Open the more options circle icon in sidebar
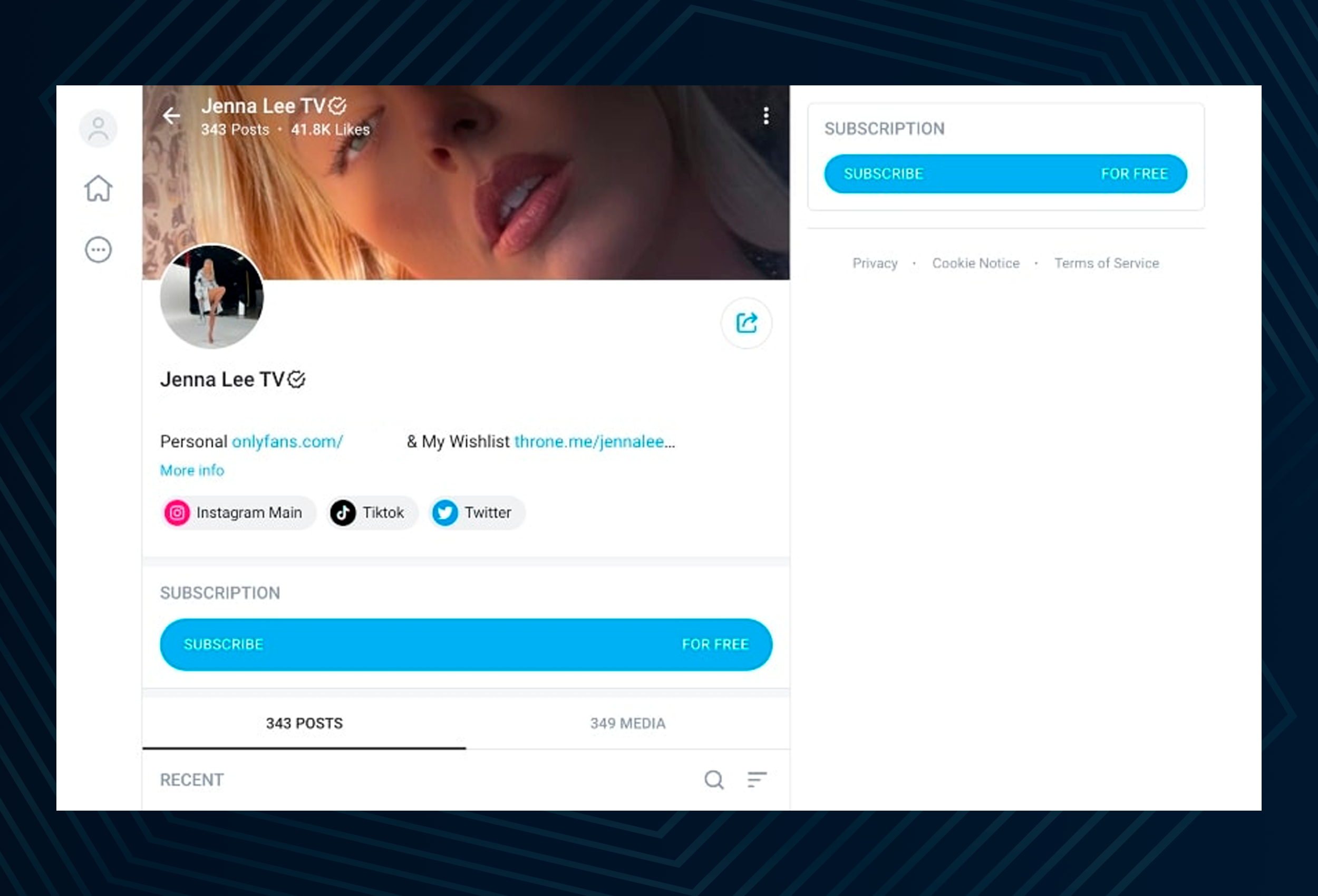Image resolution: width=1318 pixels, height=896 pixels. coord(99,249)
